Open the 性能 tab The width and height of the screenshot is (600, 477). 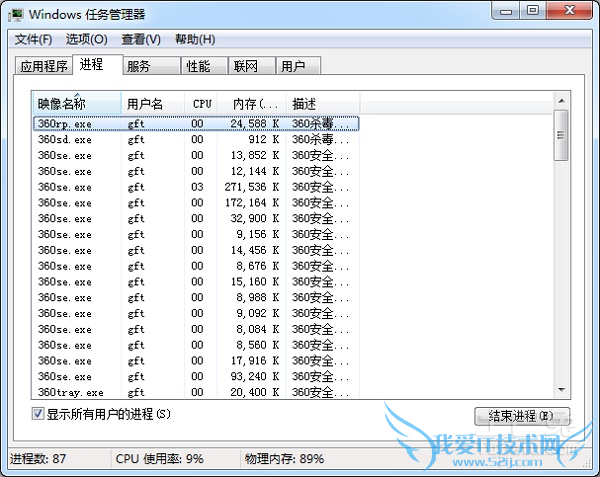205,66
